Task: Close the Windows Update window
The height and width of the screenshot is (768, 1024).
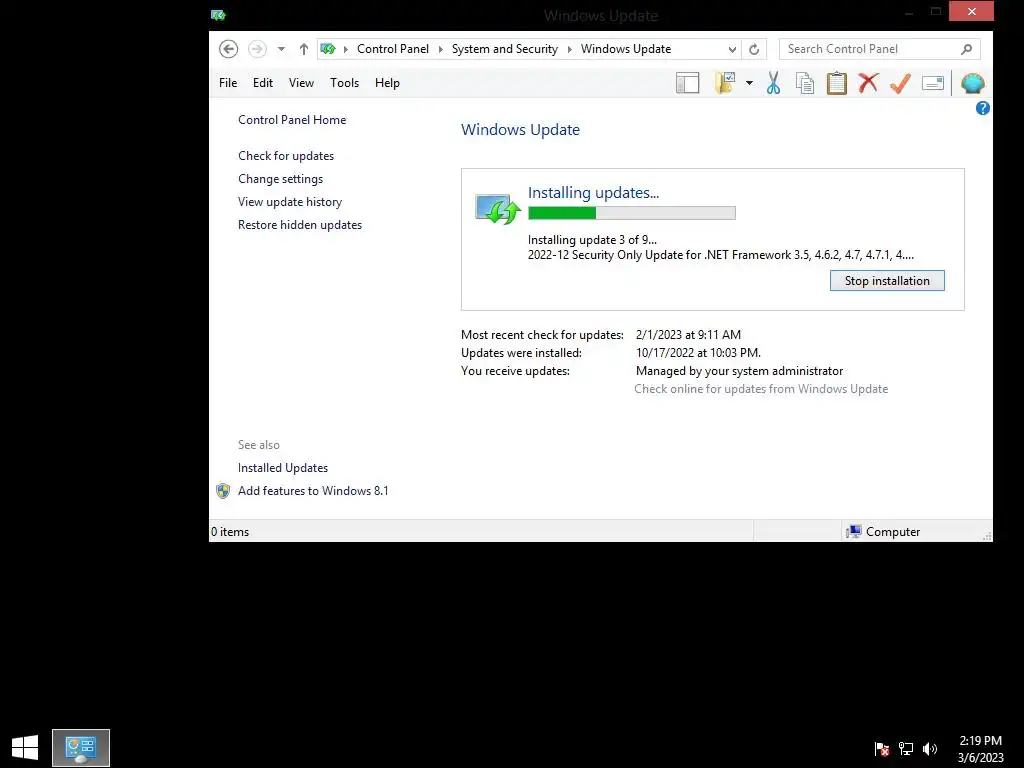Action: pyautogui.click(x=971, y=11)
